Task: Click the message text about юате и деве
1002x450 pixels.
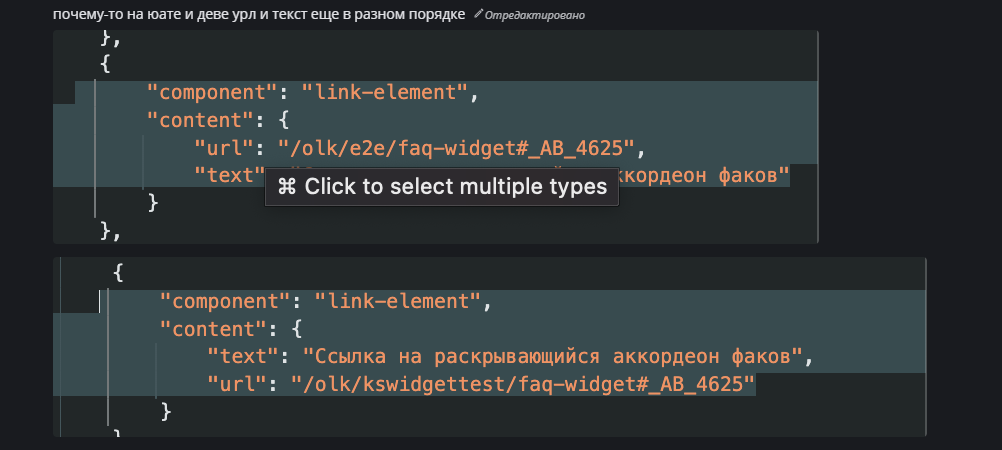Action: coord(259,14)
